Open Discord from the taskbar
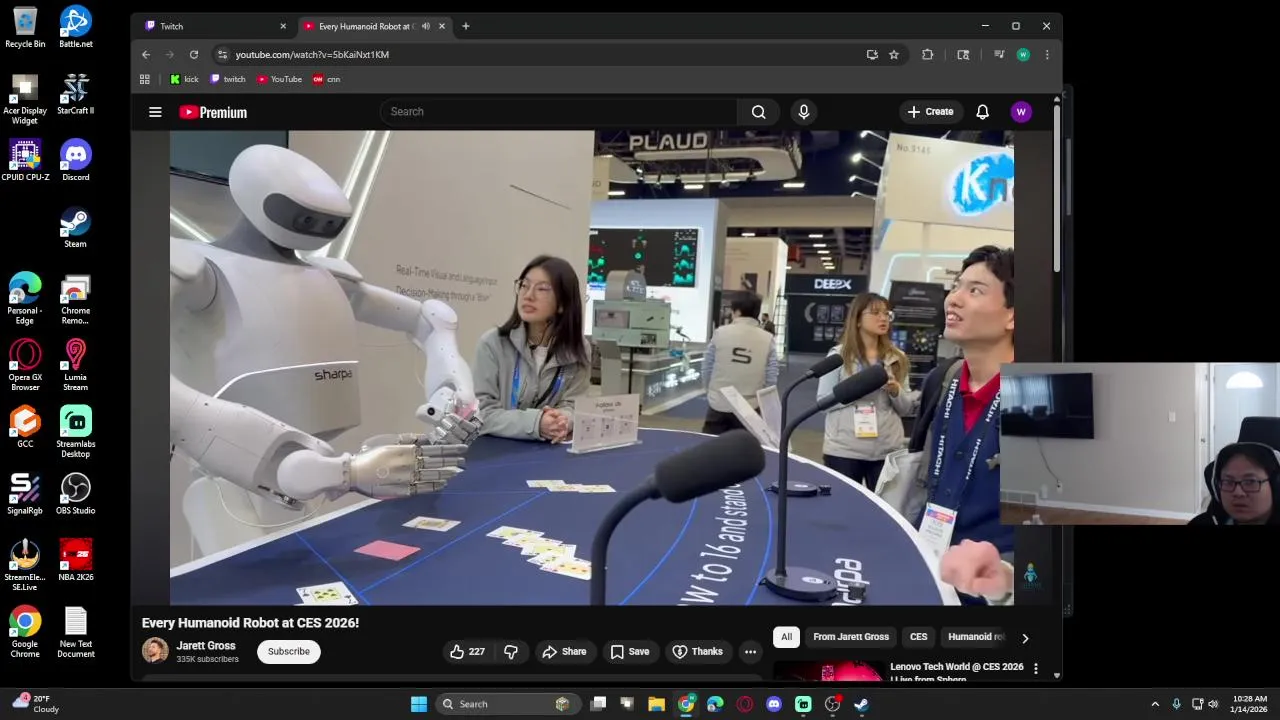This screenshot has width=1280, height=720. point(774,704)
